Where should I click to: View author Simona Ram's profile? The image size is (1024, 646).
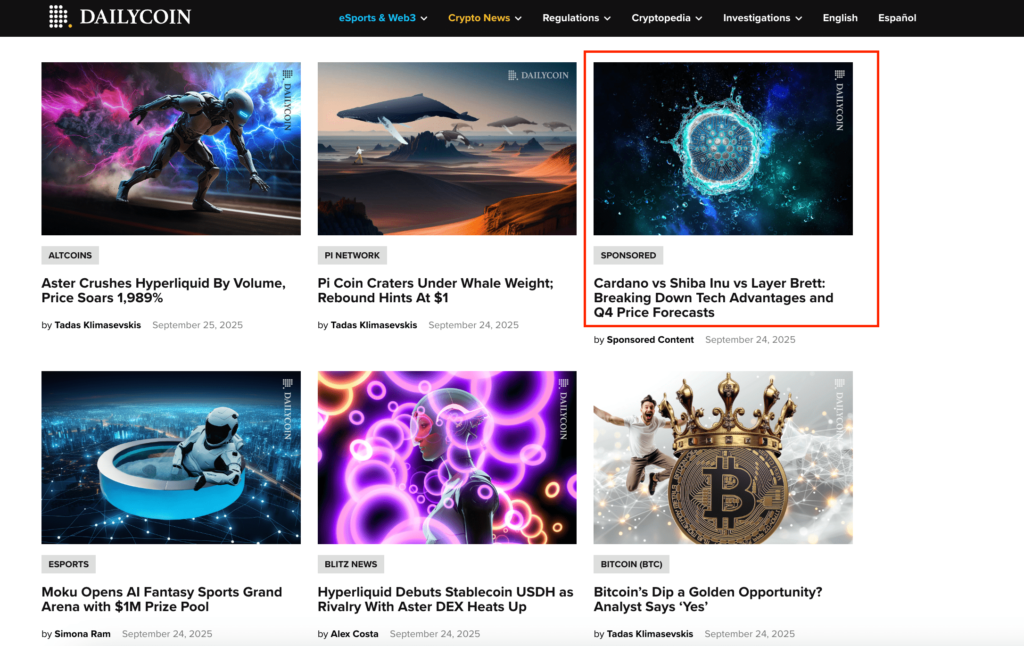tap(82, 634)
